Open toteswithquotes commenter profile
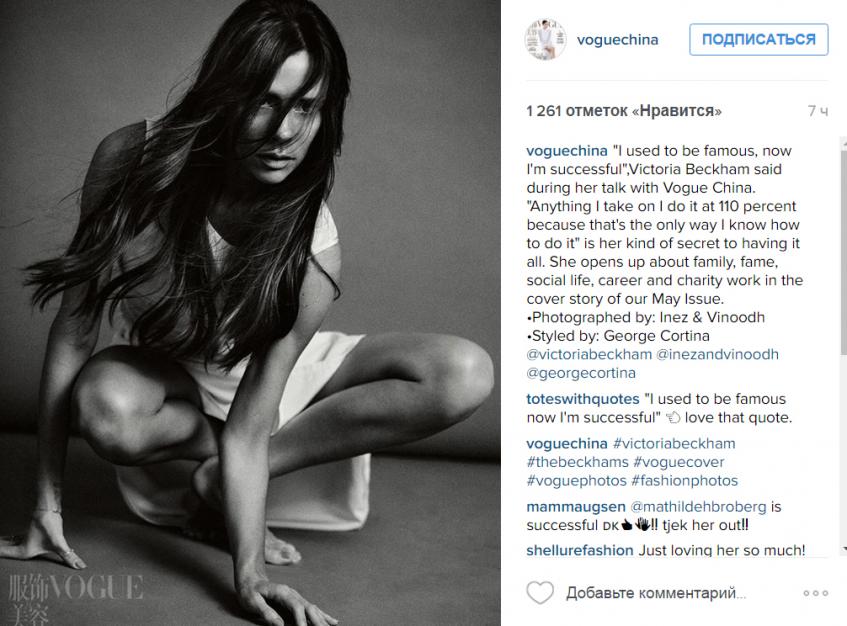The height and width of the screenshot is (626, 847). (582, 399)
